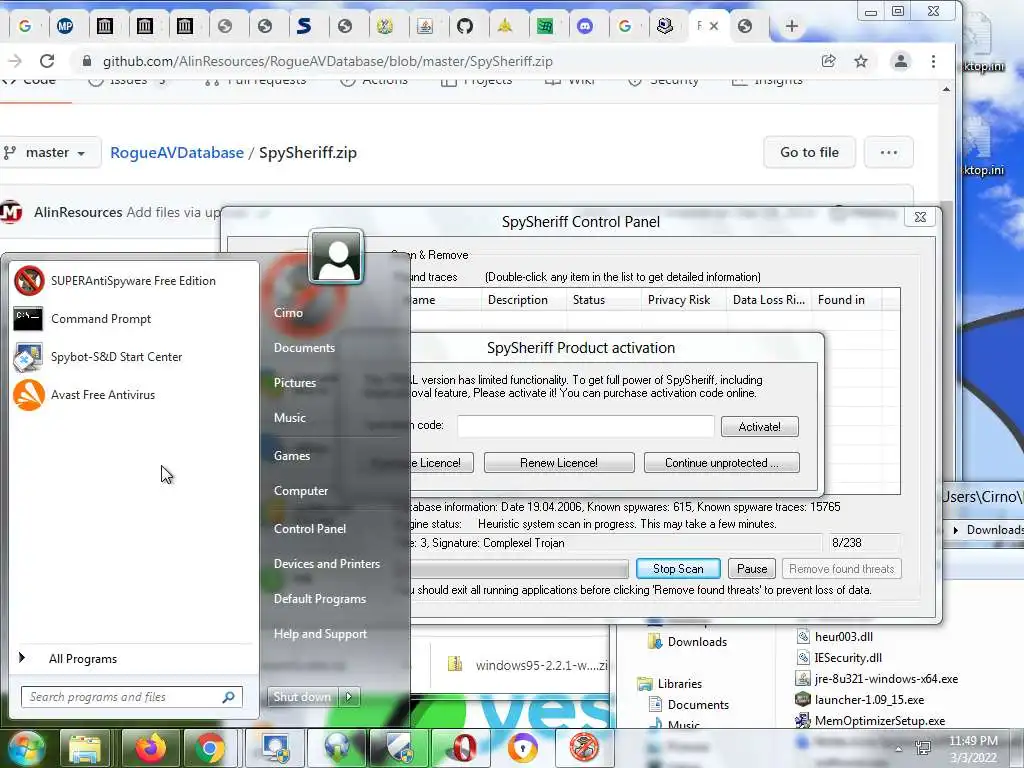This screenshot has width=1024, height=768.
Task: Open Control Panel from Start menu
Action: (310, 529)
